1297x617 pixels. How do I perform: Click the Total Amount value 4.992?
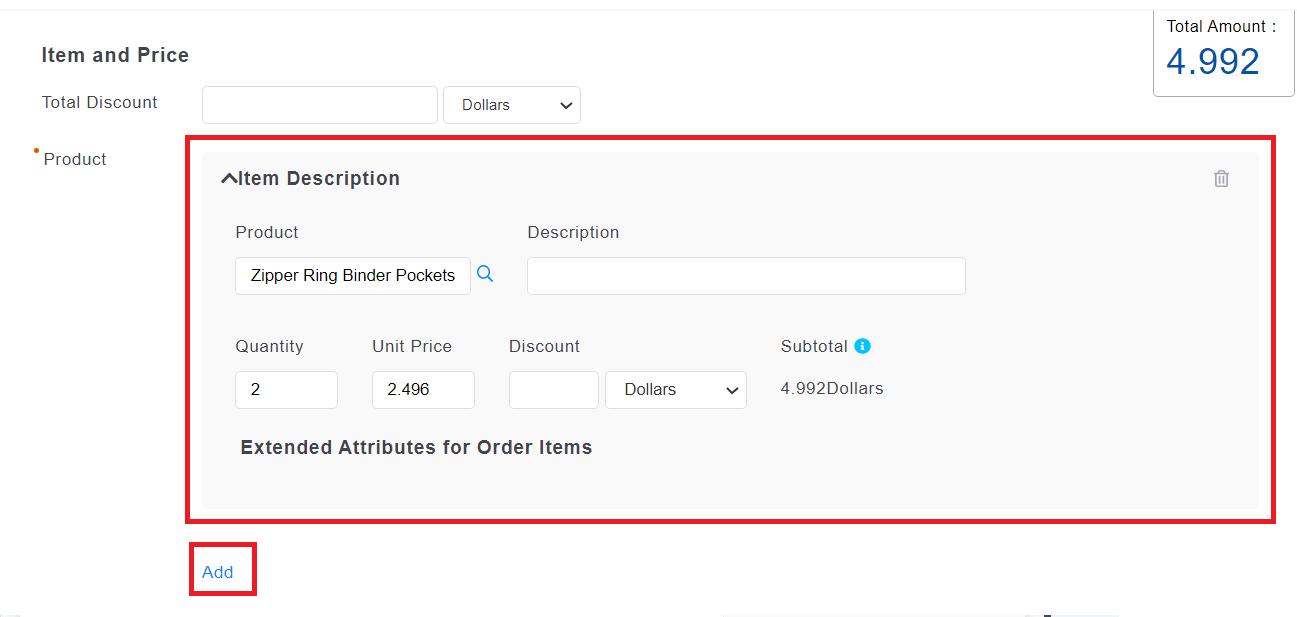tap(1212, 62)
